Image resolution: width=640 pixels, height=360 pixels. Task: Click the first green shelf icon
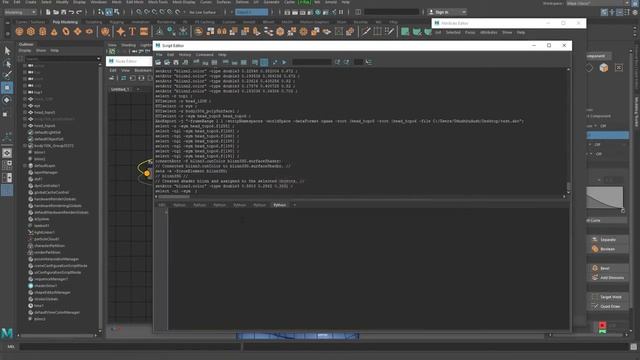[x=405, y=31]
